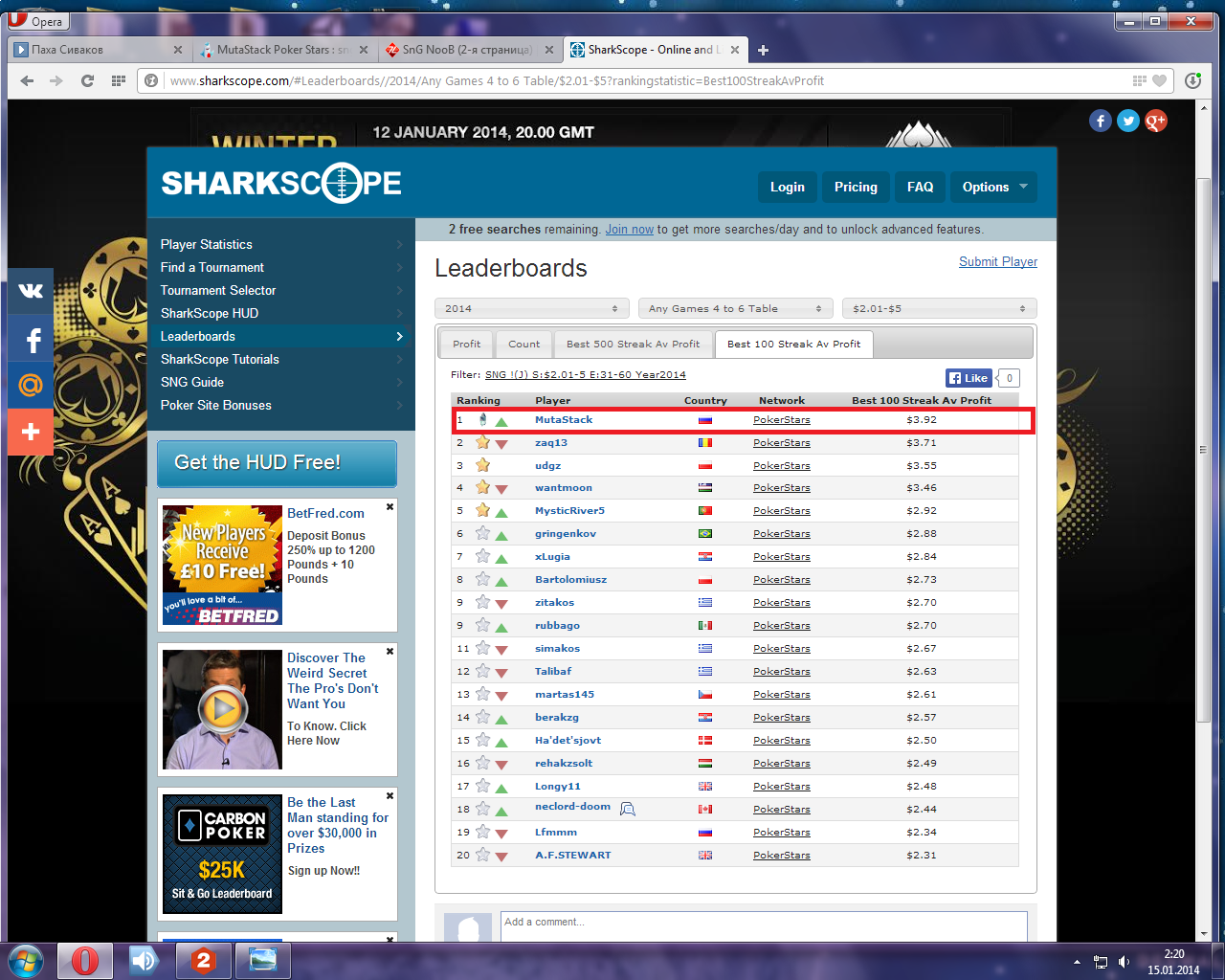Toggle the favorite star for A.F.STEWART
The width and height of the screenshot is (1225, 980).
(483, 855)
